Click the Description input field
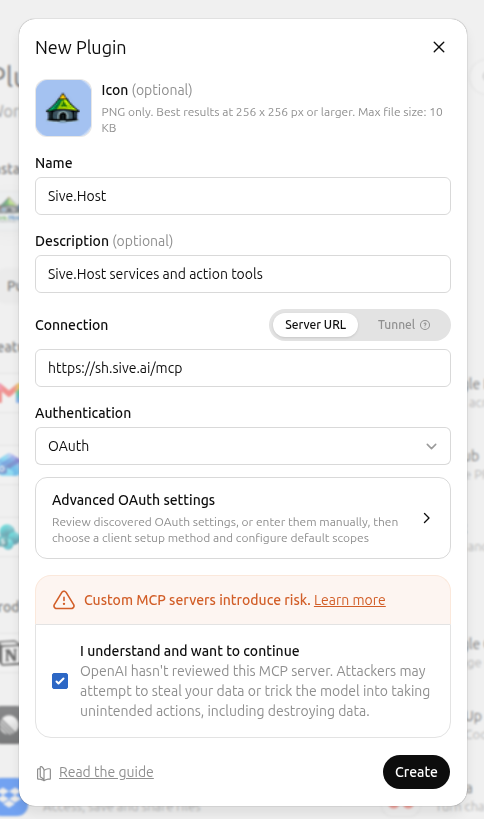 point(243,274)
